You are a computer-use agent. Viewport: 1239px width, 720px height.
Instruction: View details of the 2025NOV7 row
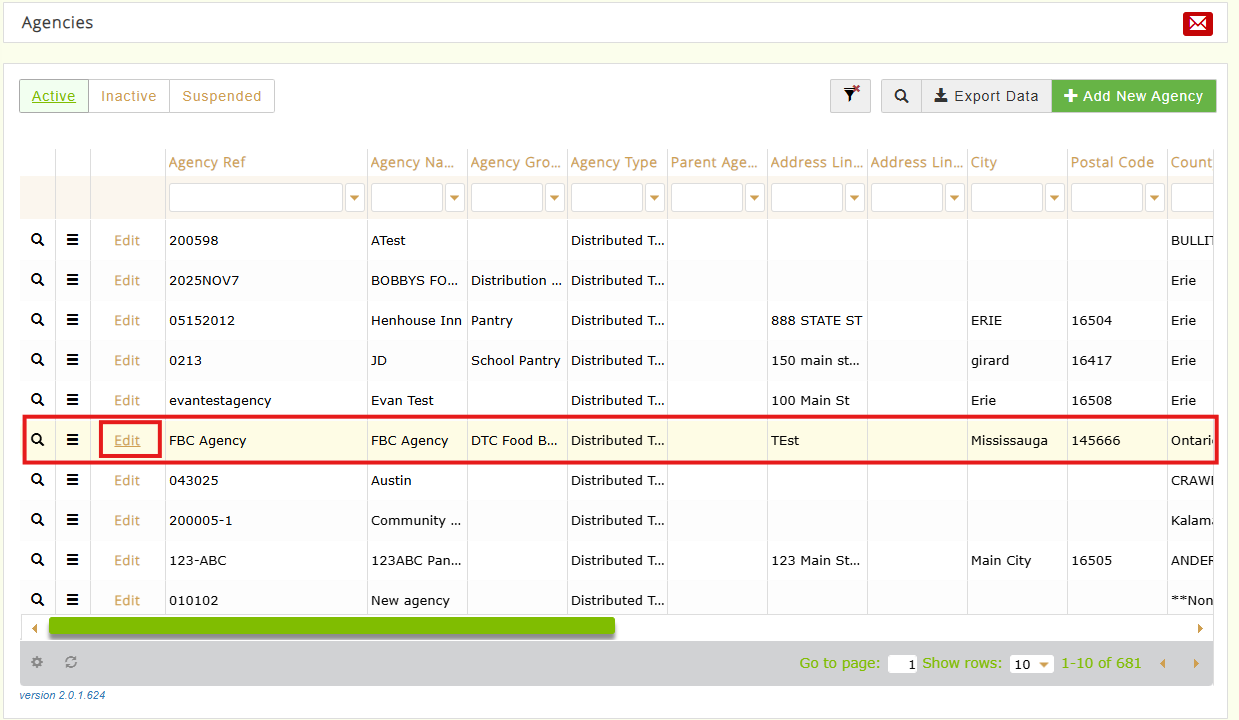click(37, 280)
